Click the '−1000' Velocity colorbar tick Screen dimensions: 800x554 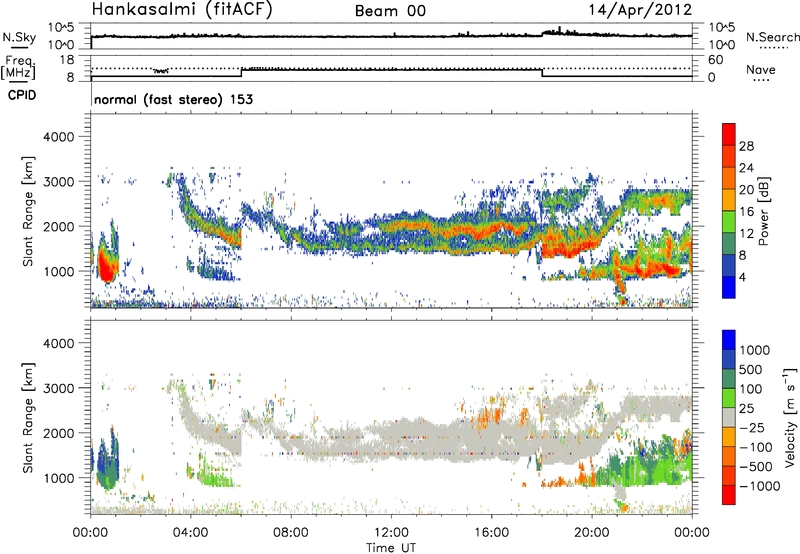click(759, 486)
